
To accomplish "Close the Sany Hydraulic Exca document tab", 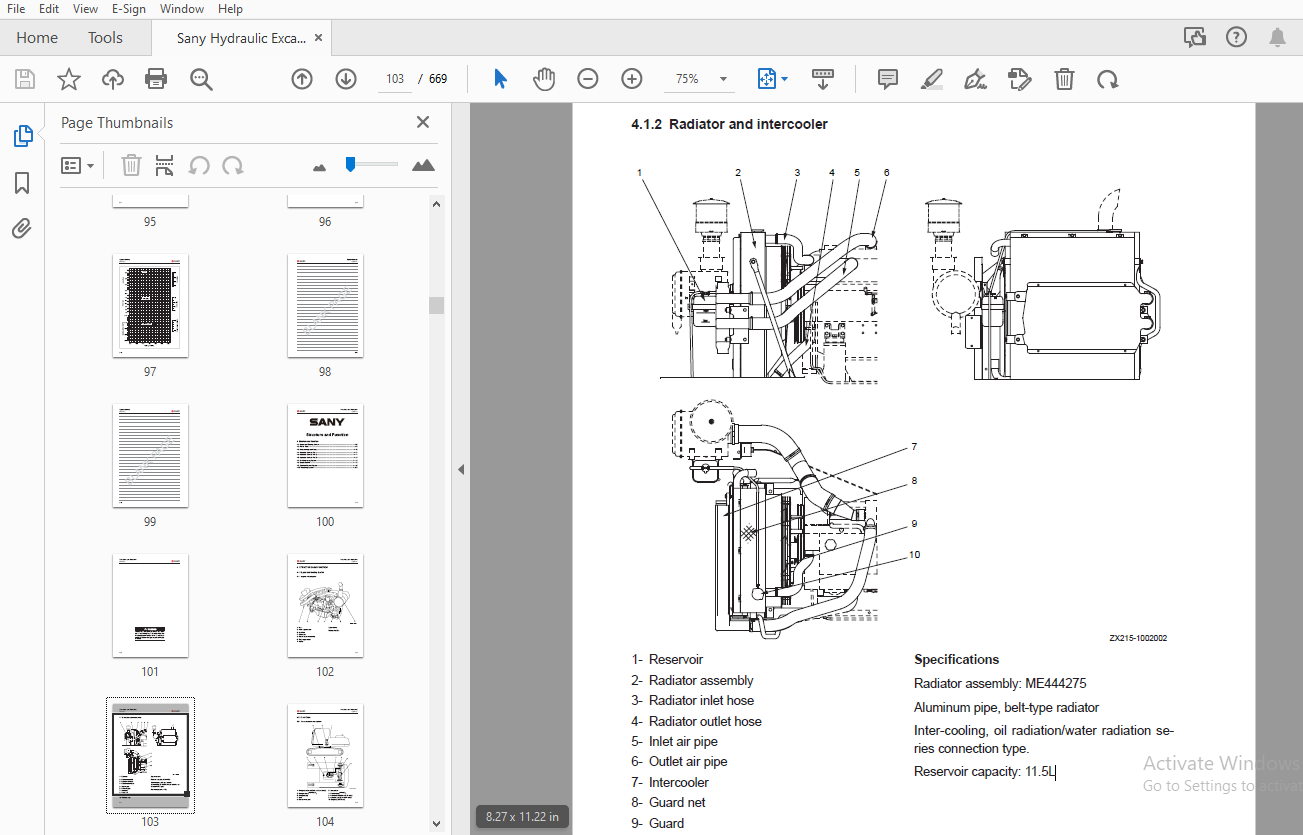I will (x=319, y=38).
